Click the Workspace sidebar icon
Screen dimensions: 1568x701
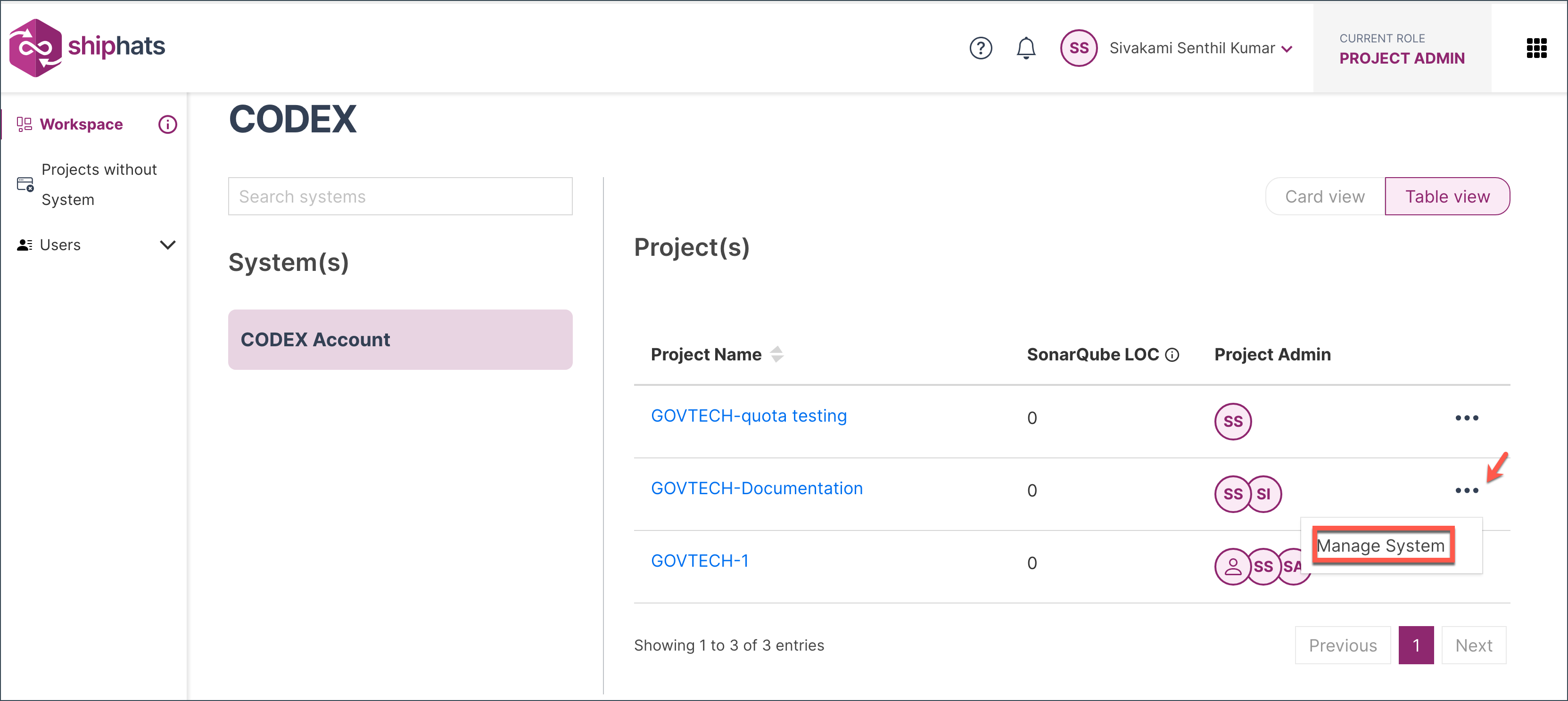[x=25, y=124]
